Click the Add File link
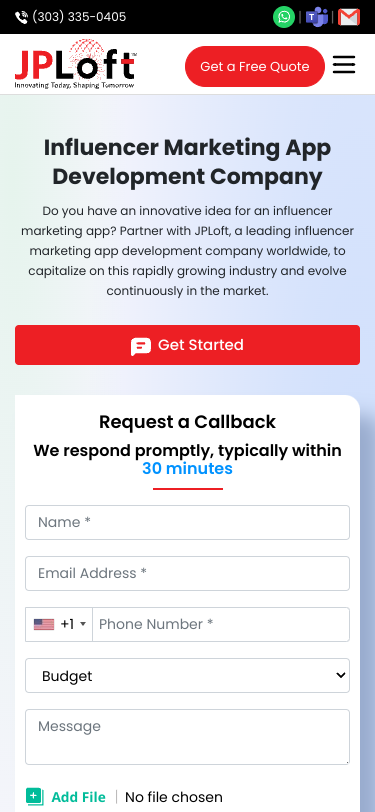375x812 pixels. click(x=78, y=797)
